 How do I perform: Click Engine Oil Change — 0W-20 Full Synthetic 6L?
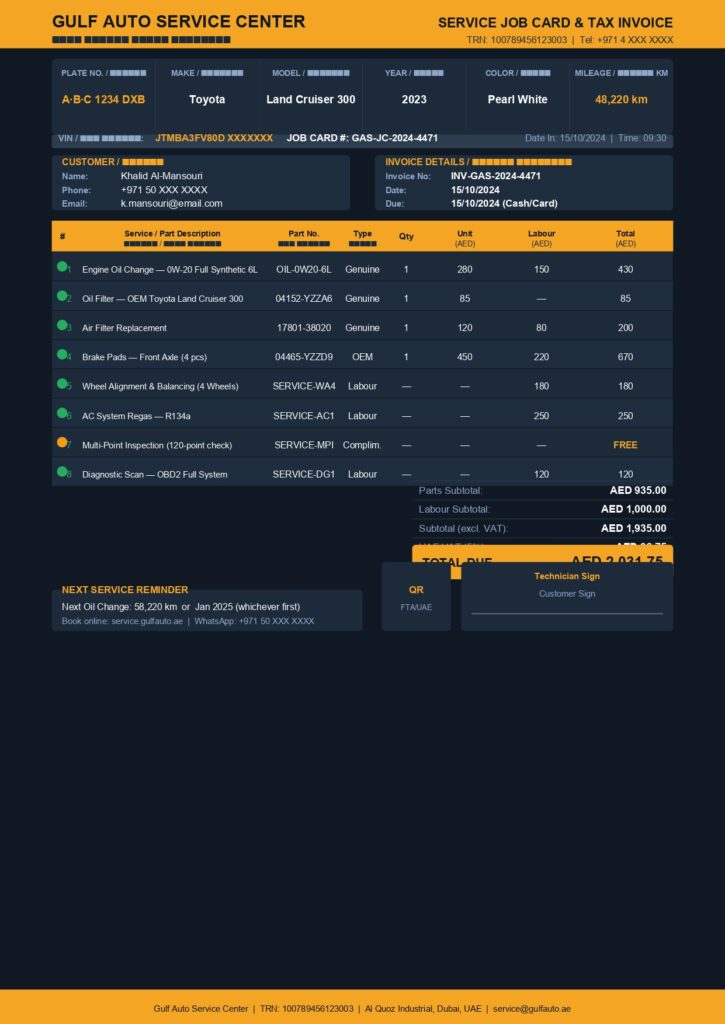pyautogui.click(x=170, y=270)
